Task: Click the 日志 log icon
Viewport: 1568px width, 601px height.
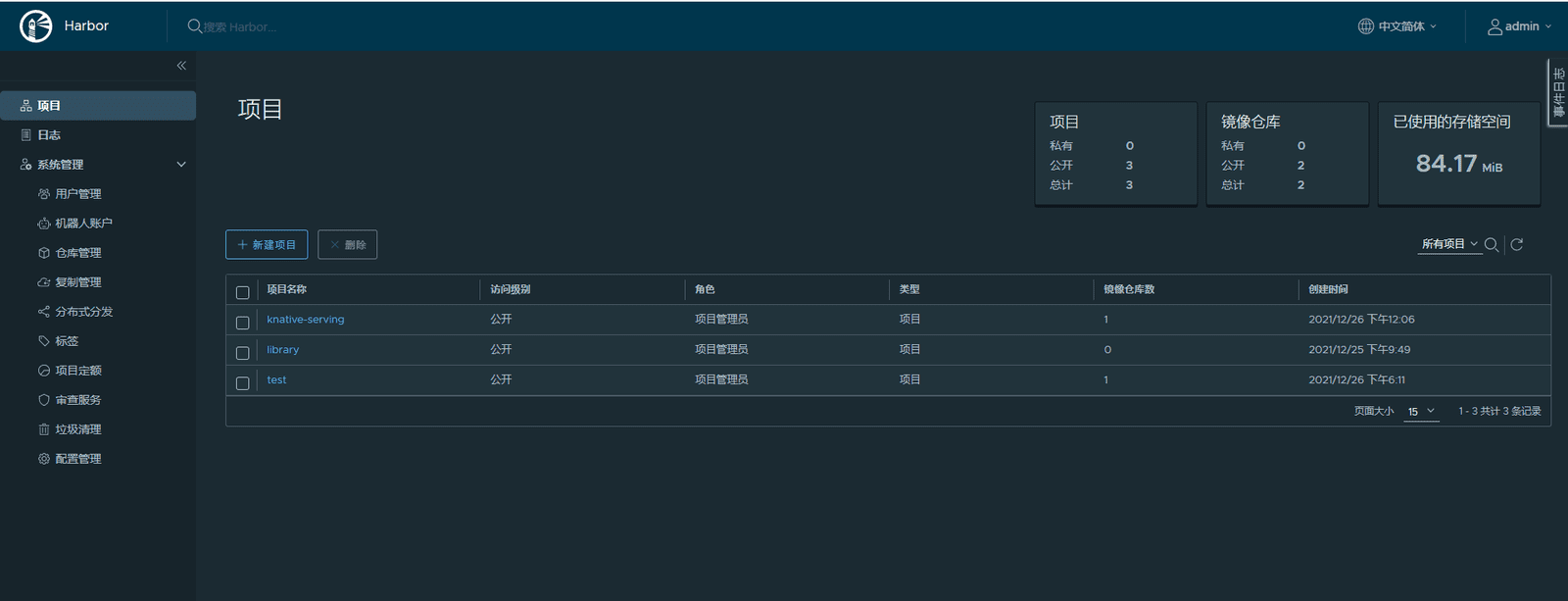Action: (26, 135)
